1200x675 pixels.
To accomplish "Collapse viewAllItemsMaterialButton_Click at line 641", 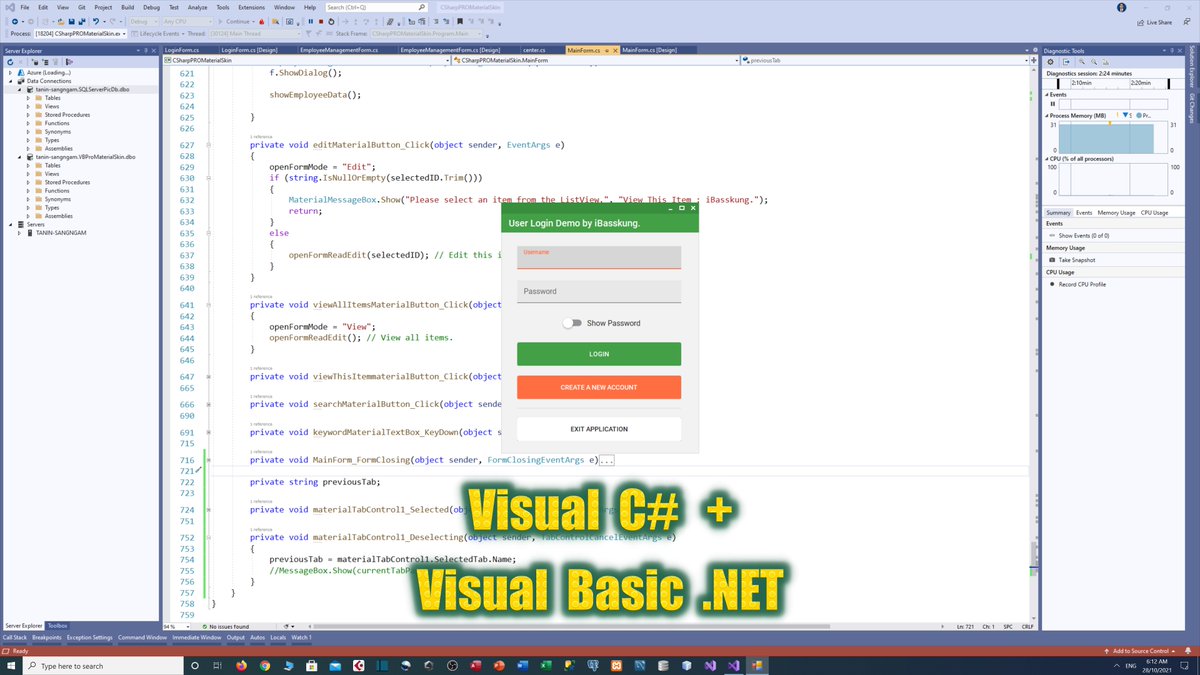I will coord(207,305).
